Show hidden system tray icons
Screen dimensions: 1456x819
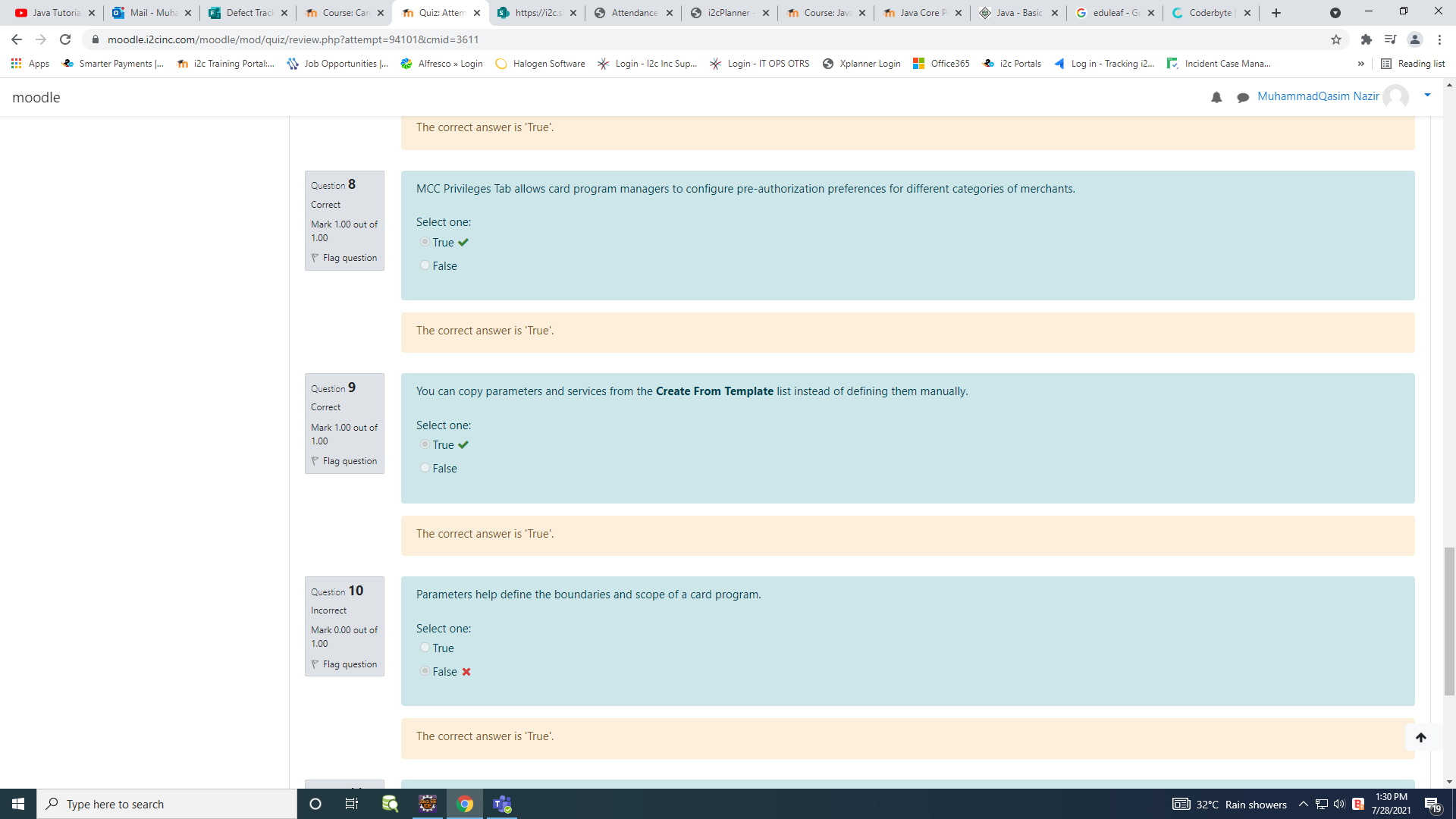click(1303, 804)
